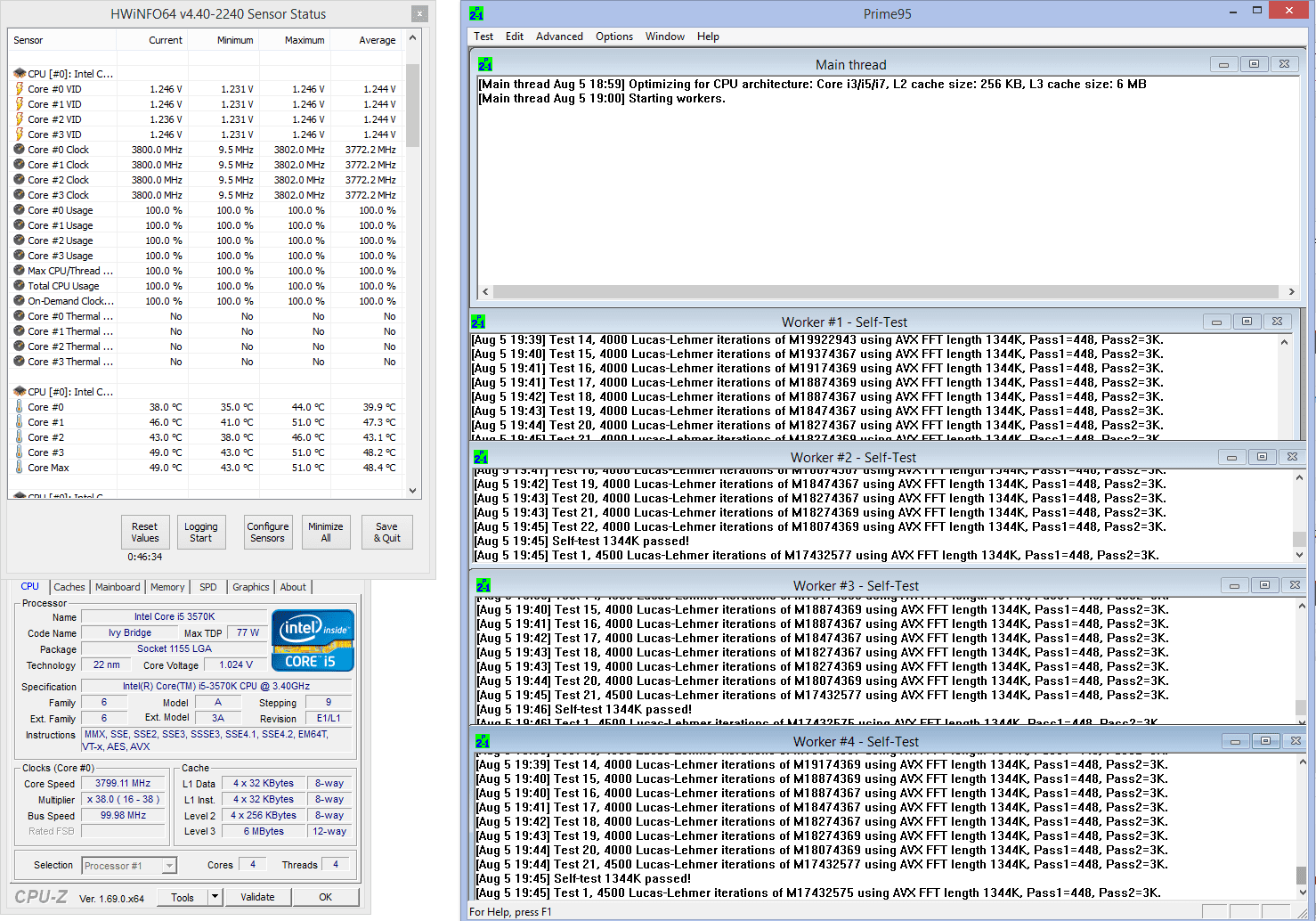This screenshot has width=1316, height=921.
Task: Click the Core #2 Usage sensor icon
Action: (19, 240)
